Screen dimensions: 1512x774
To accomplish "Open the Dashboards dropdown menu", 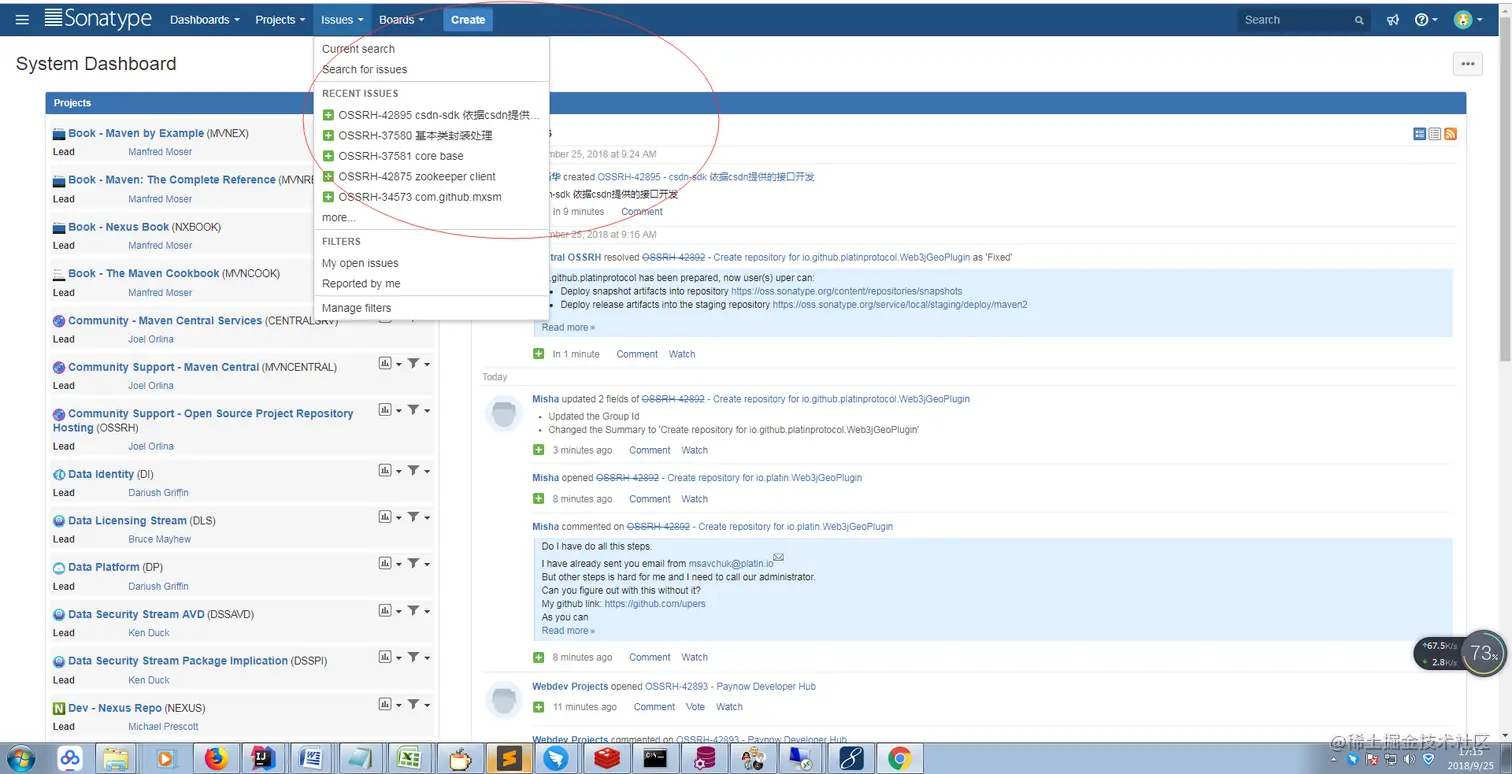I will 204,20.
